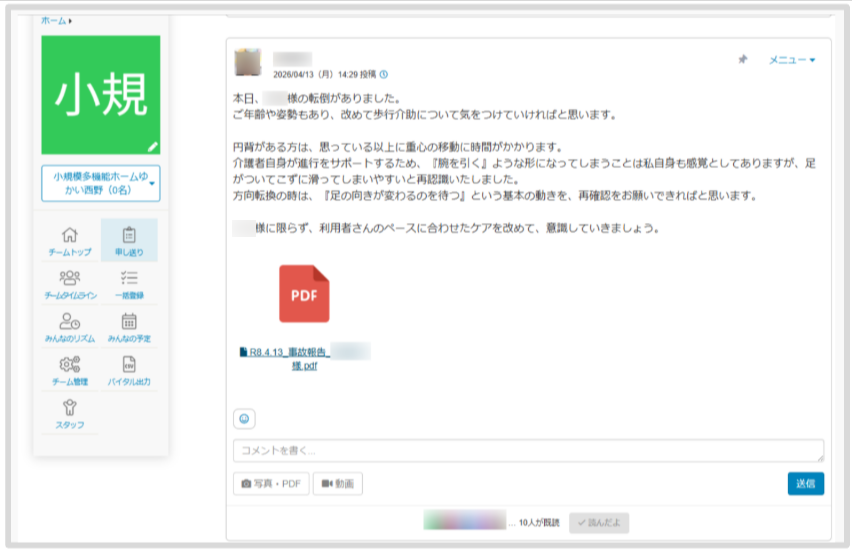
Task: Edit team image via pencil icon
Action: tap(153, 147)
